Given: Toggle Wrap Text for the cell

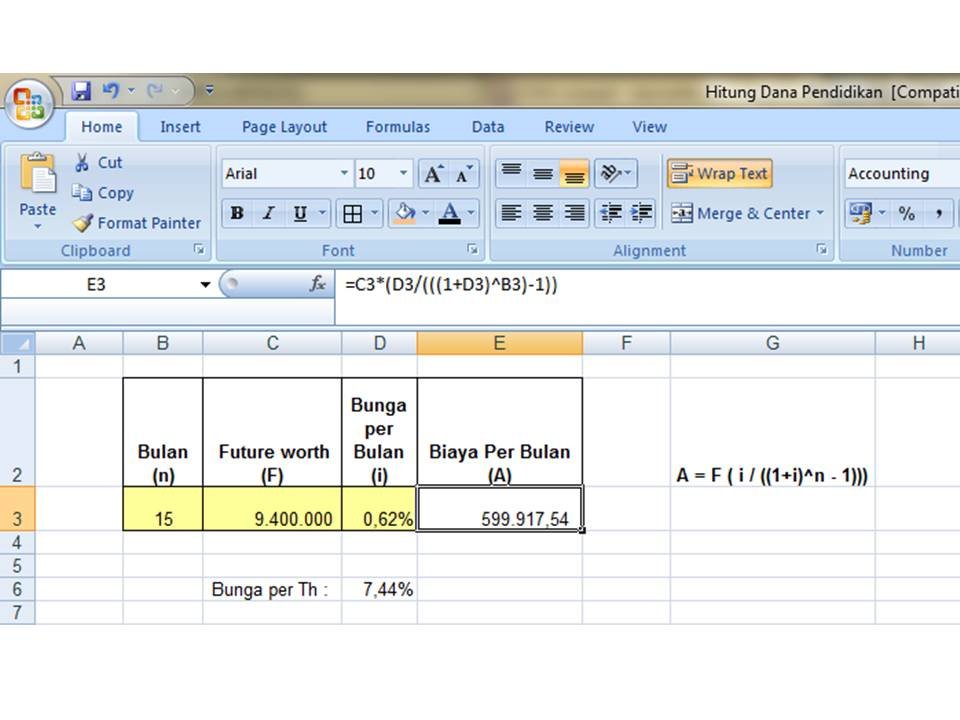Looking at the screenshot, I should point(720,174).
